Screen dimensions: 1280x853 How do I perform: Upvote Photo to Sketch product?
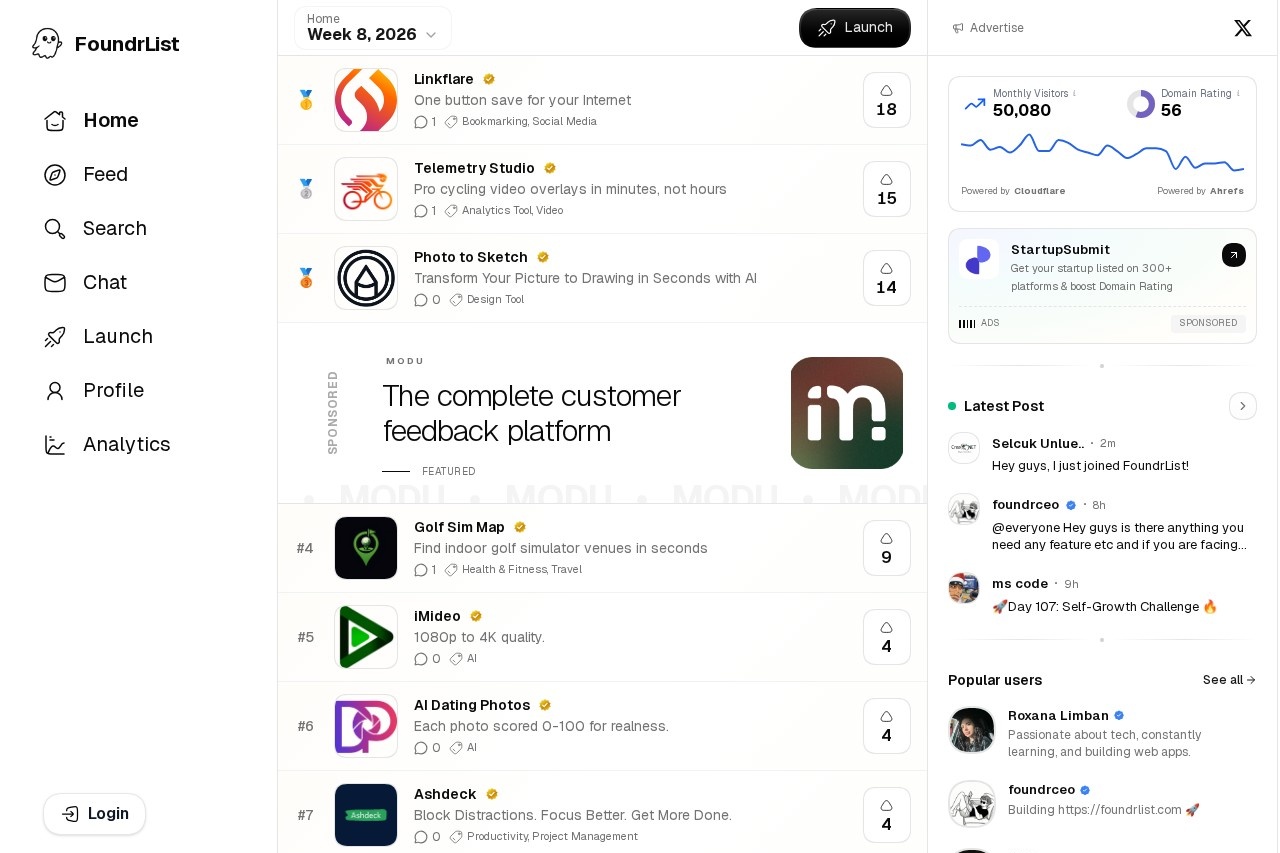886,278
